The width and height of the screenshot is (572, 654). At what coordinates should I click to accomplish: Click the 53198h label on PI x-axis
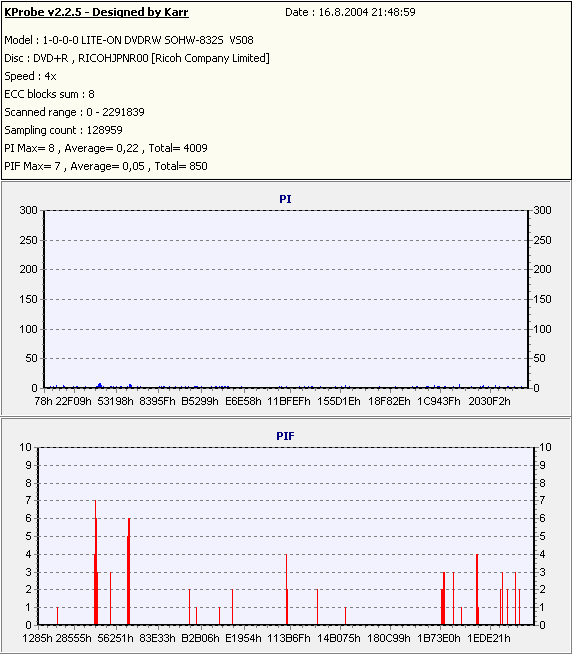(115, 401)
